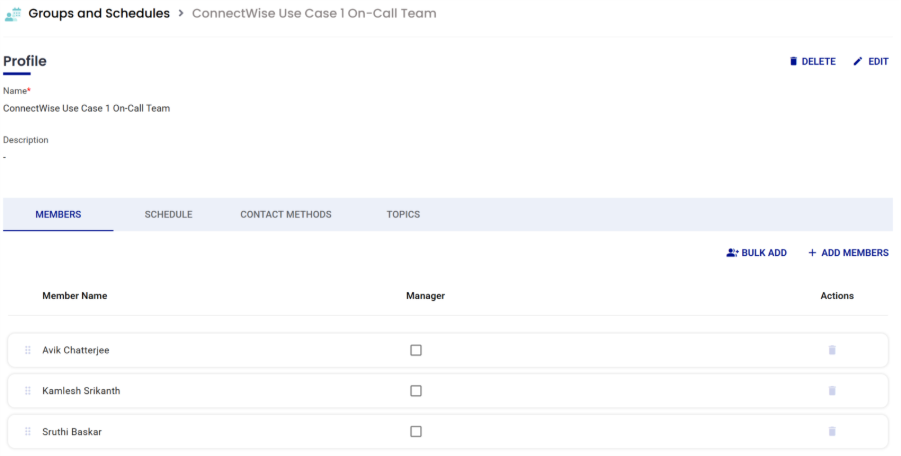Remove Sruthi Baskar with trash icon
Screen dimensions: 901x456
tap(832, 432)
